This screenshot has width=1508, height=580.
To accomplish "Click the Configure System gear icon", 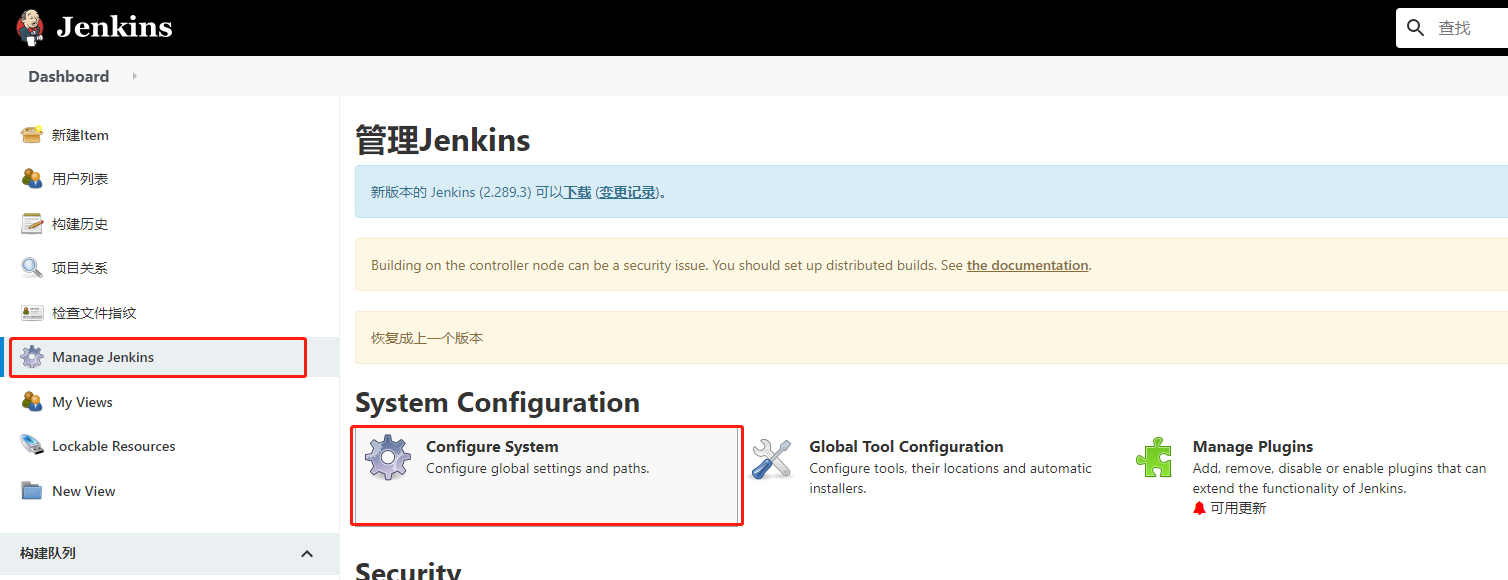I will coord(388,458).
